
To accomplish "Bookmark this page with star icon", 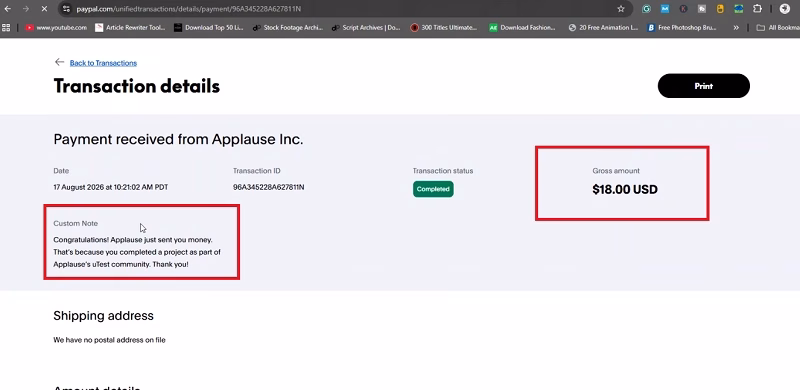I will [x=621, y=9].
